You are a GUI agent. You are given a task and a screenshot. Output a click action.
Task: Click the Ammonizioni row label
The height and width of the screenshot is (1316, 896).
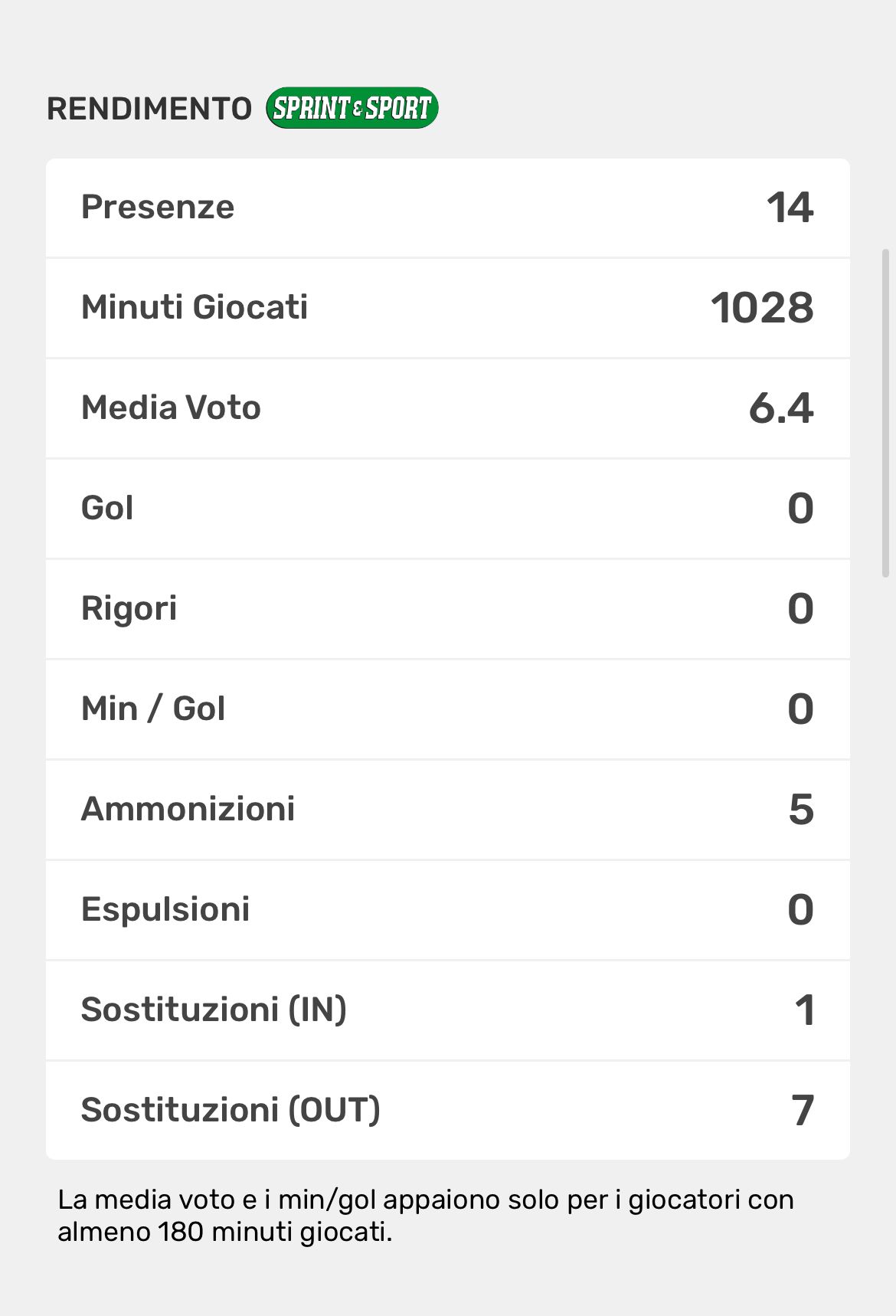click(x=188, y=809)
